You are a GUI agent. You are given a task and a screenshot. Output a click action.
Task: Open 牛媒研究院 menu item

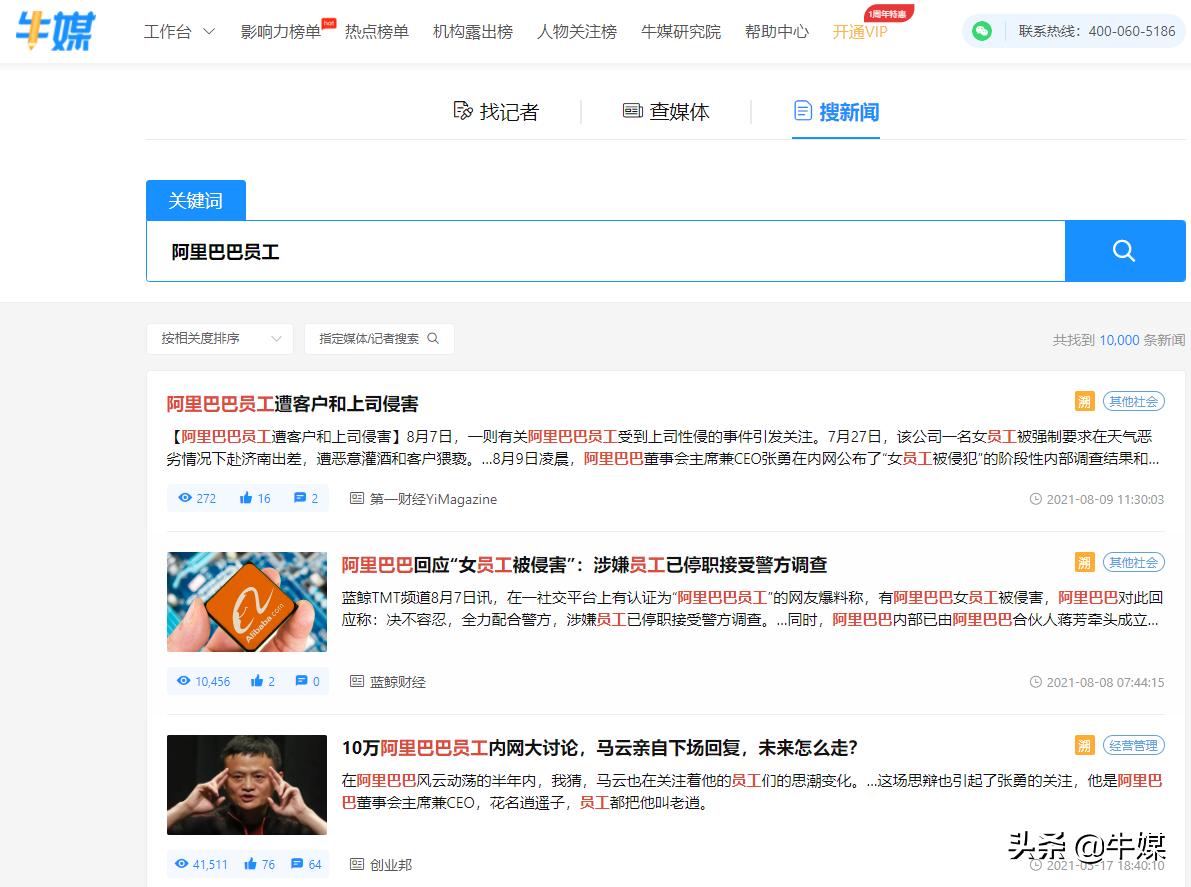(681, 31)
